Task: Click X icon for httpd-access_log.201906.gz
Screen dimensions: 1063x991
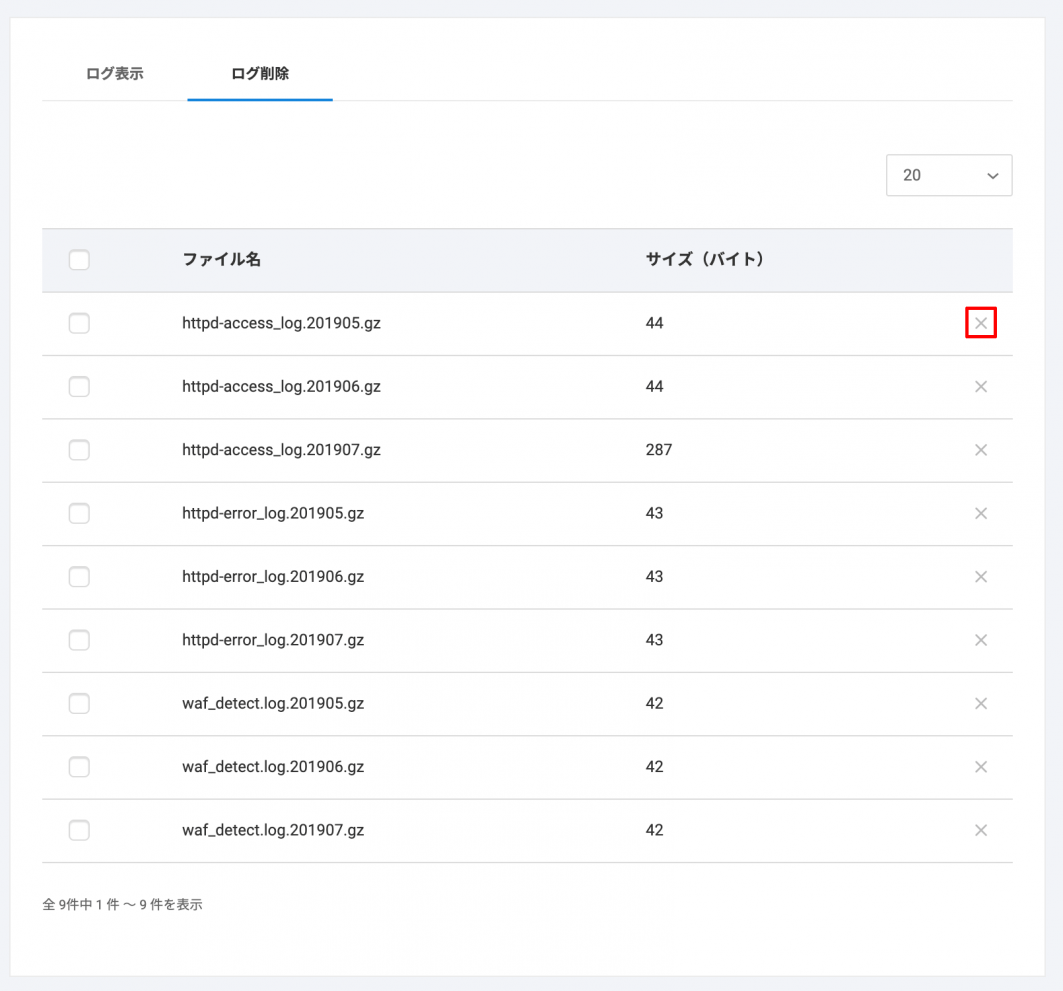Action: coord(980,387)
